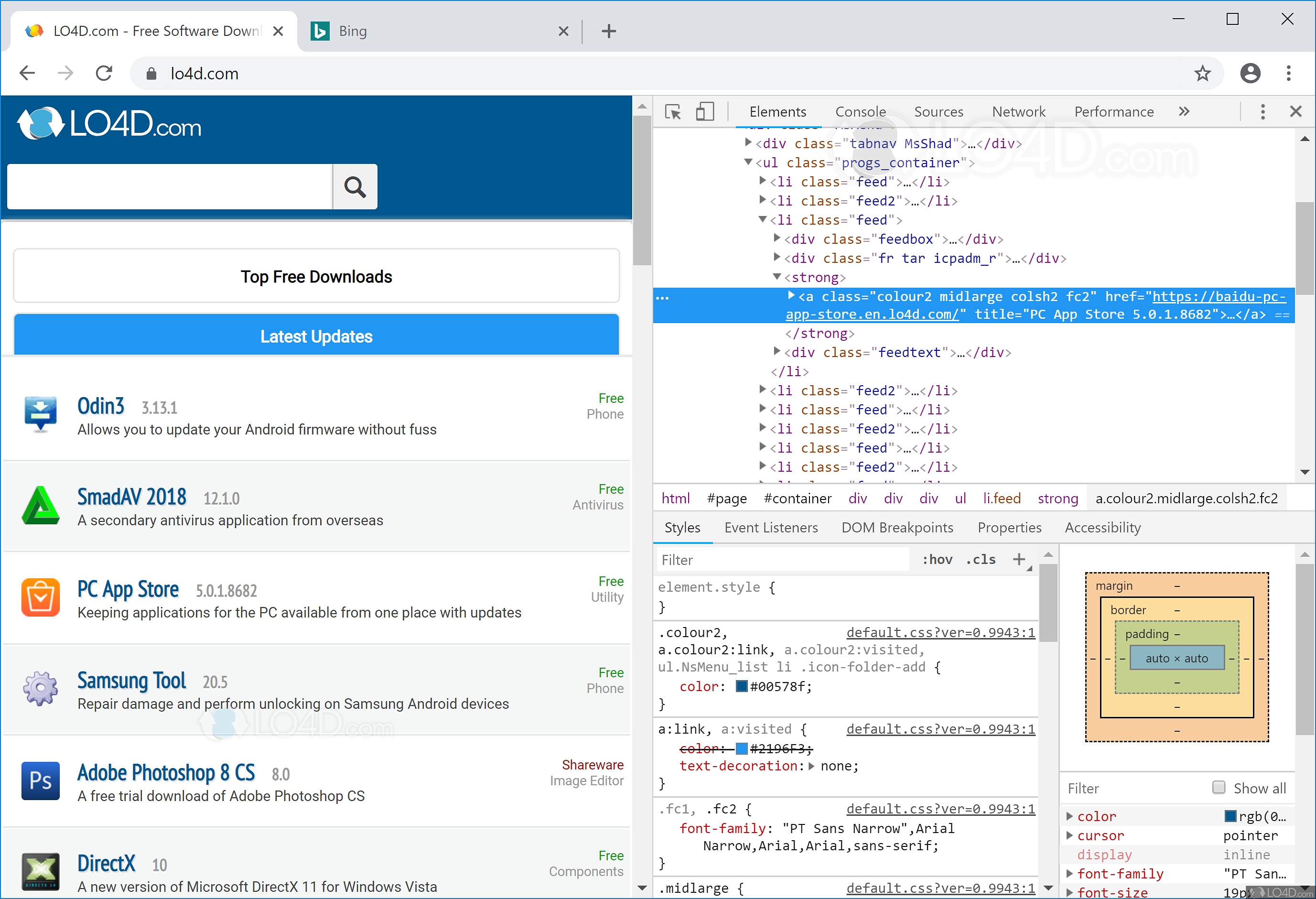Click the PC App Store app icon
The width and height of the screenshot is (1316, 899).
pyautogui.click(x=40, y=597)
